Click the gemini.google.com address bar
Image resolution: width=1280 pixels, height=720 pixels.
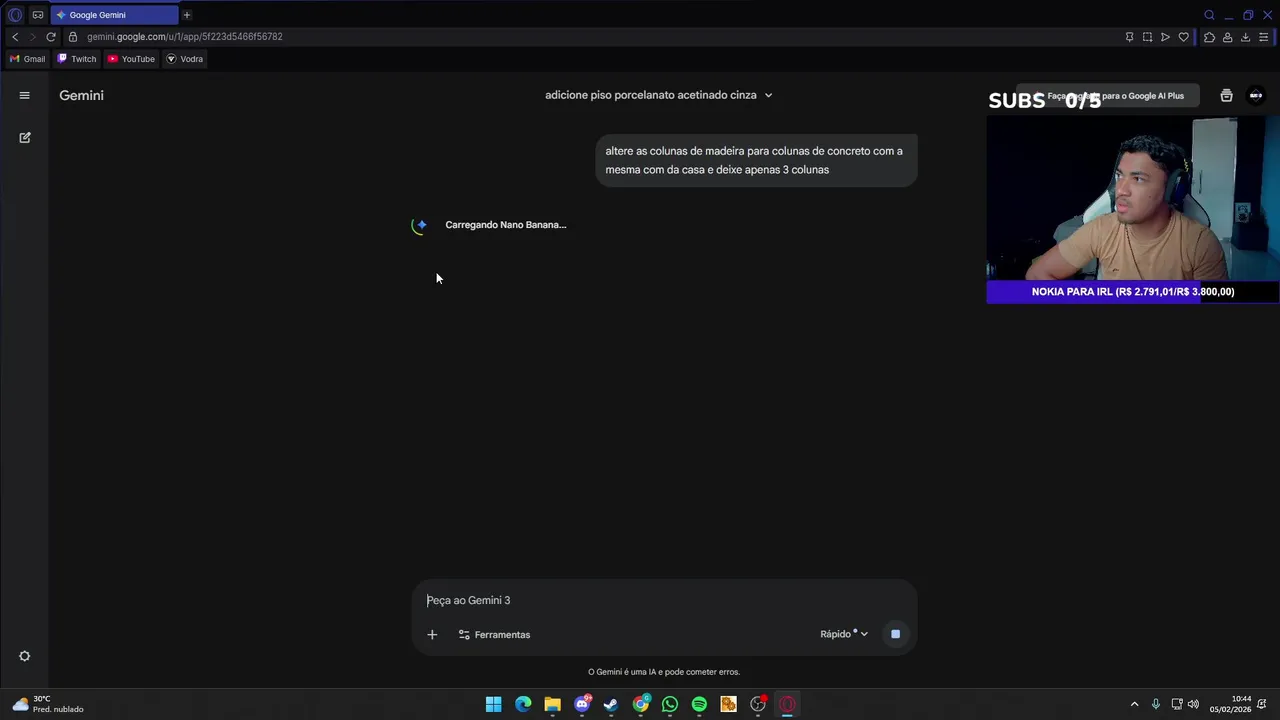(184, 37)
